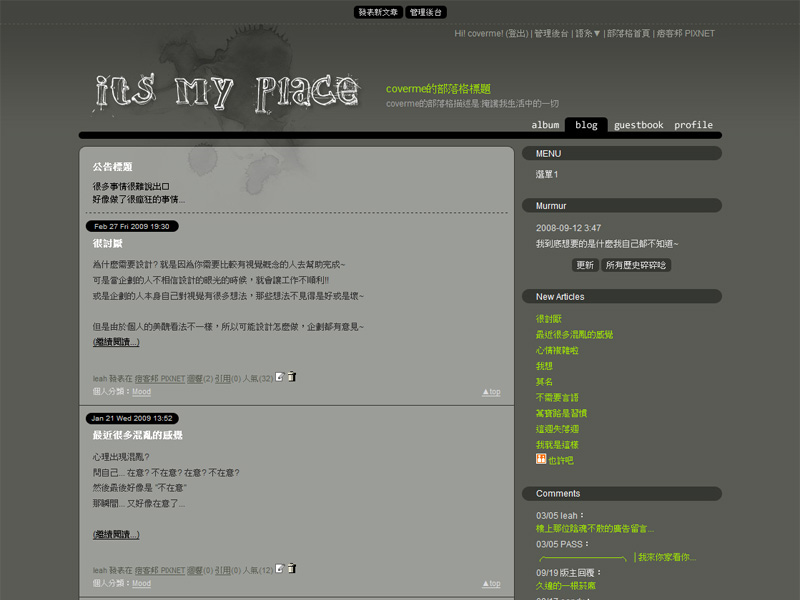Click the Mood category of the 最近很多混亂的感覺 post

click(141, 583)
